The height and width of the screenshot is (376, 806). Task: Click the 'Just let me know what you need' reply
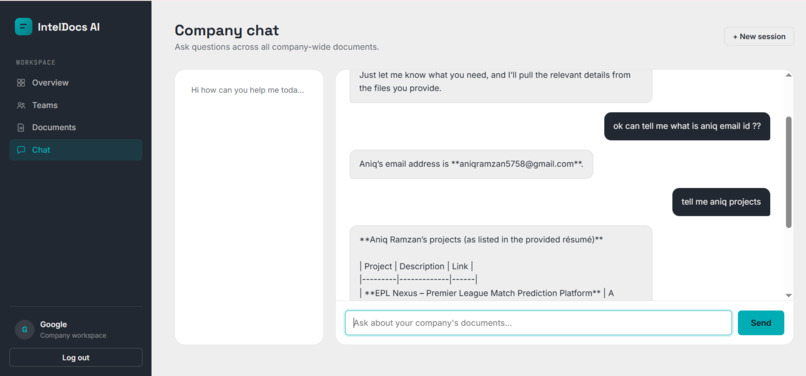[x=501, y=86]
